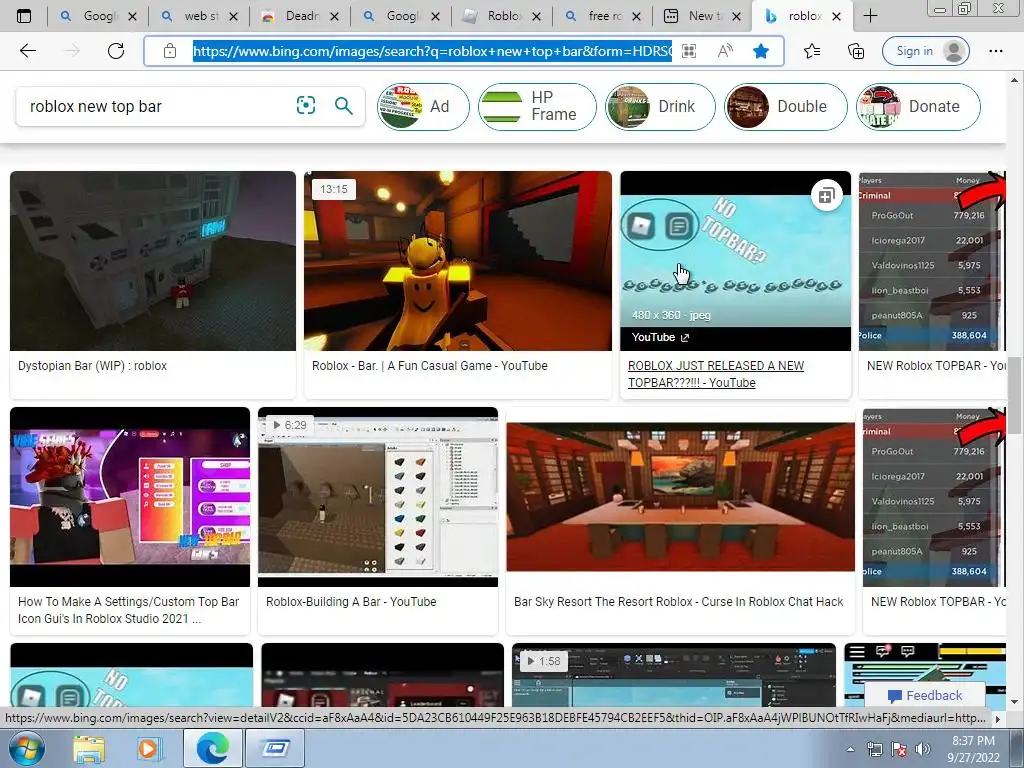Open the taskbar app next to Edge

275,748
